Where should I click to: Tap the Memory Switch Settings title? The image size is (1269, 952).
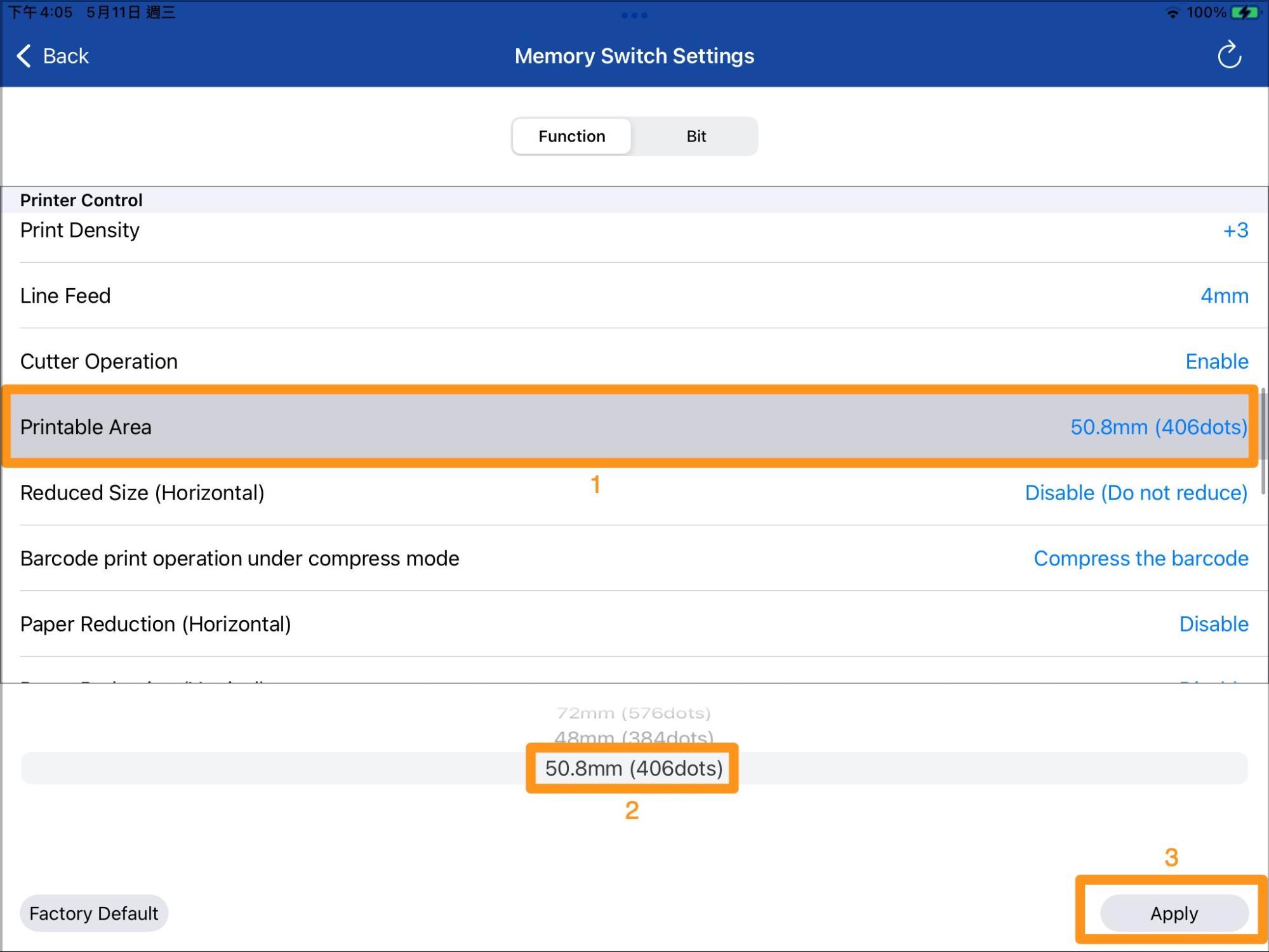[x=634, y=56]
